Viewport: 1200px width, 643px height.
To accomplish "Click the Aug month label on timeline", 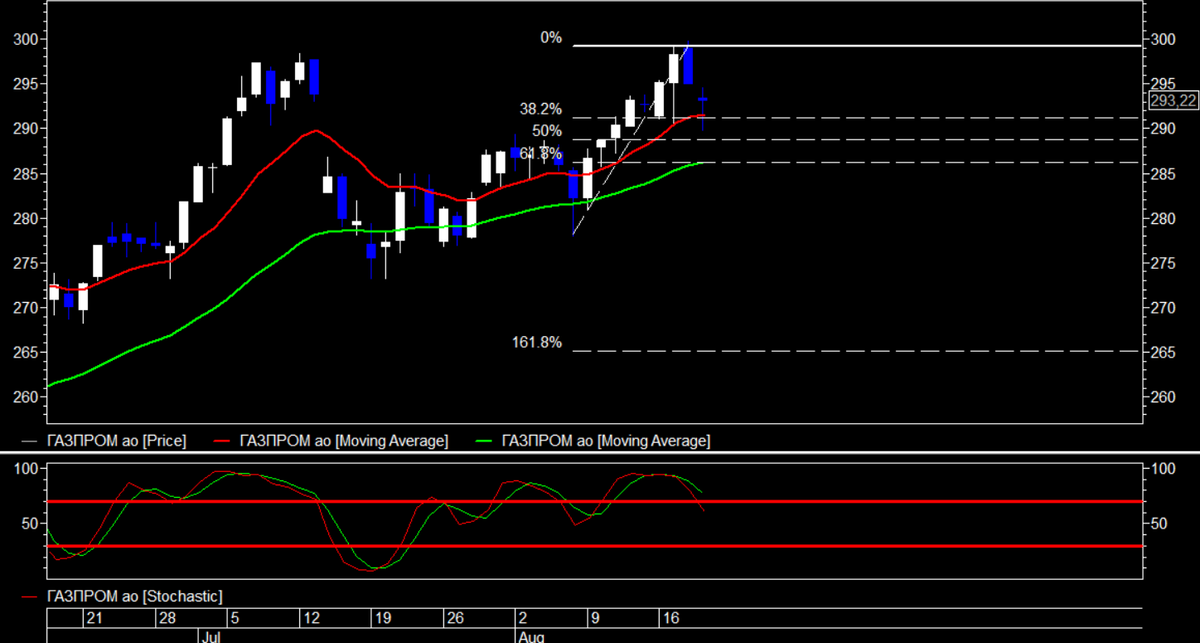I will 531,635.
